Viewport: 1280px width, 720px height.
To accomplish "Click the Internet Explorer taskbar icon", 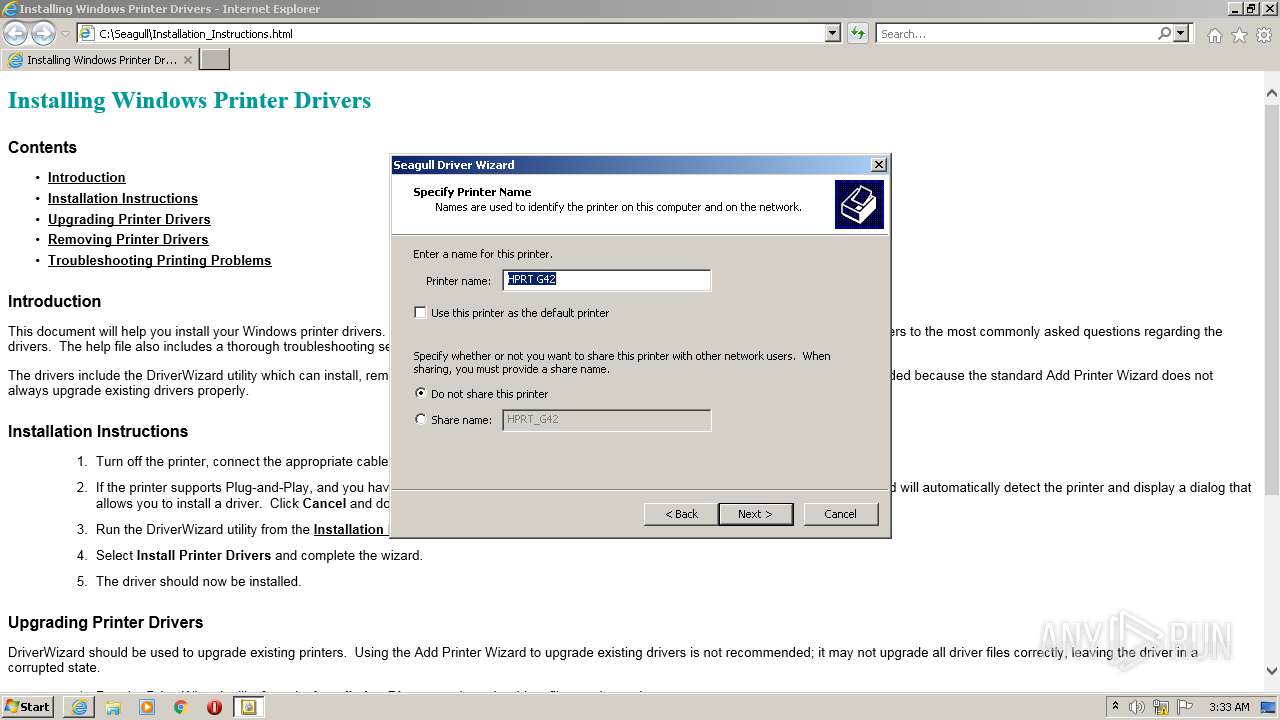I will (x=79, y=707).
